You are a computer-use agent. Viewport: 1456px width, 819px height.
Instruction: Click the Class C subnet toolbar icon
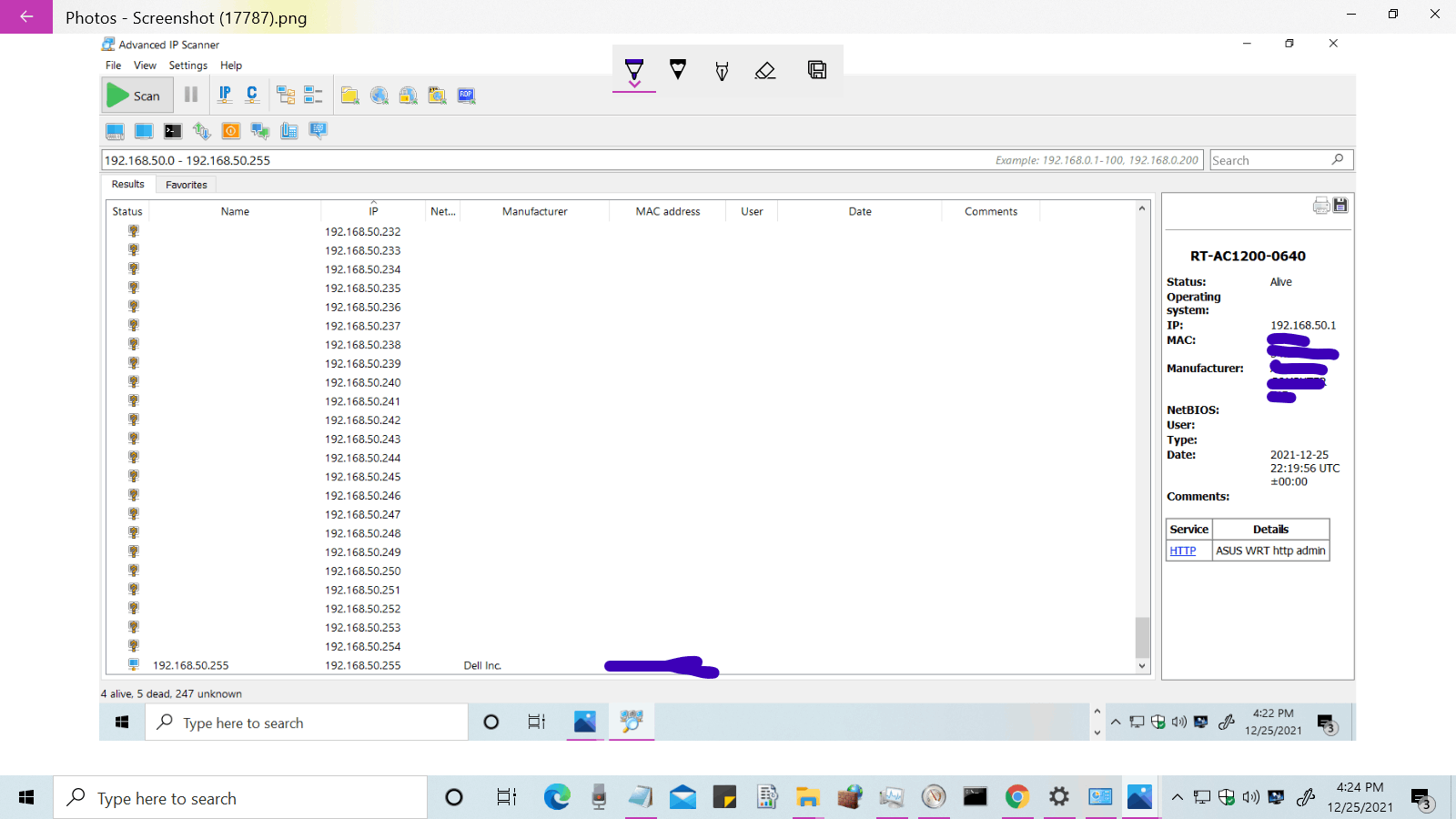pyautogui.click(x=252, y=95)
